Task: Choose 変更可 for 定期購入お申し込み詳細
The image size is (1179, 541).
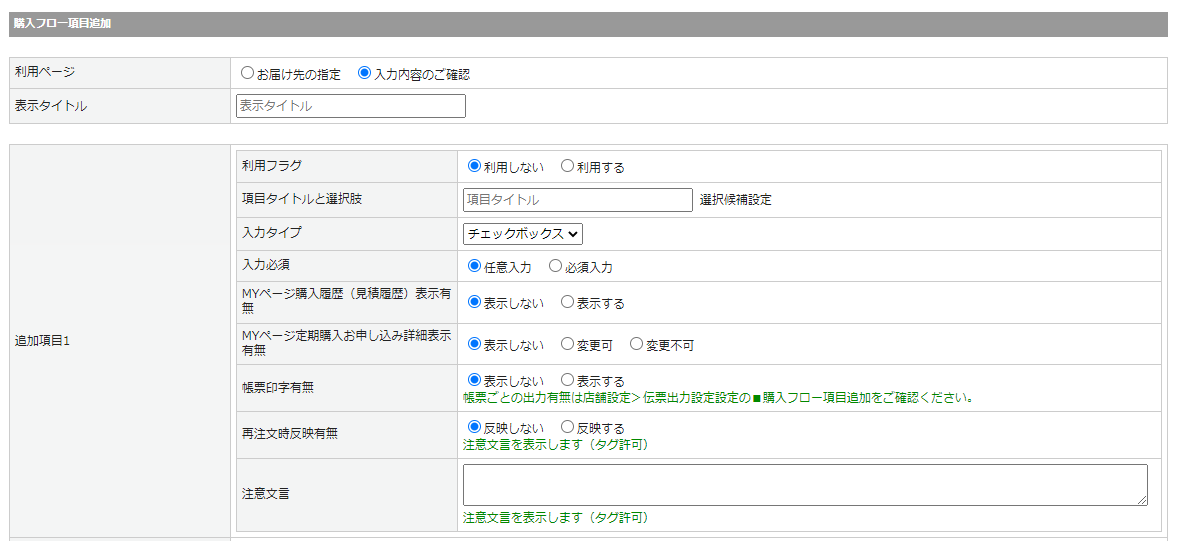Action: coord(567,344)
